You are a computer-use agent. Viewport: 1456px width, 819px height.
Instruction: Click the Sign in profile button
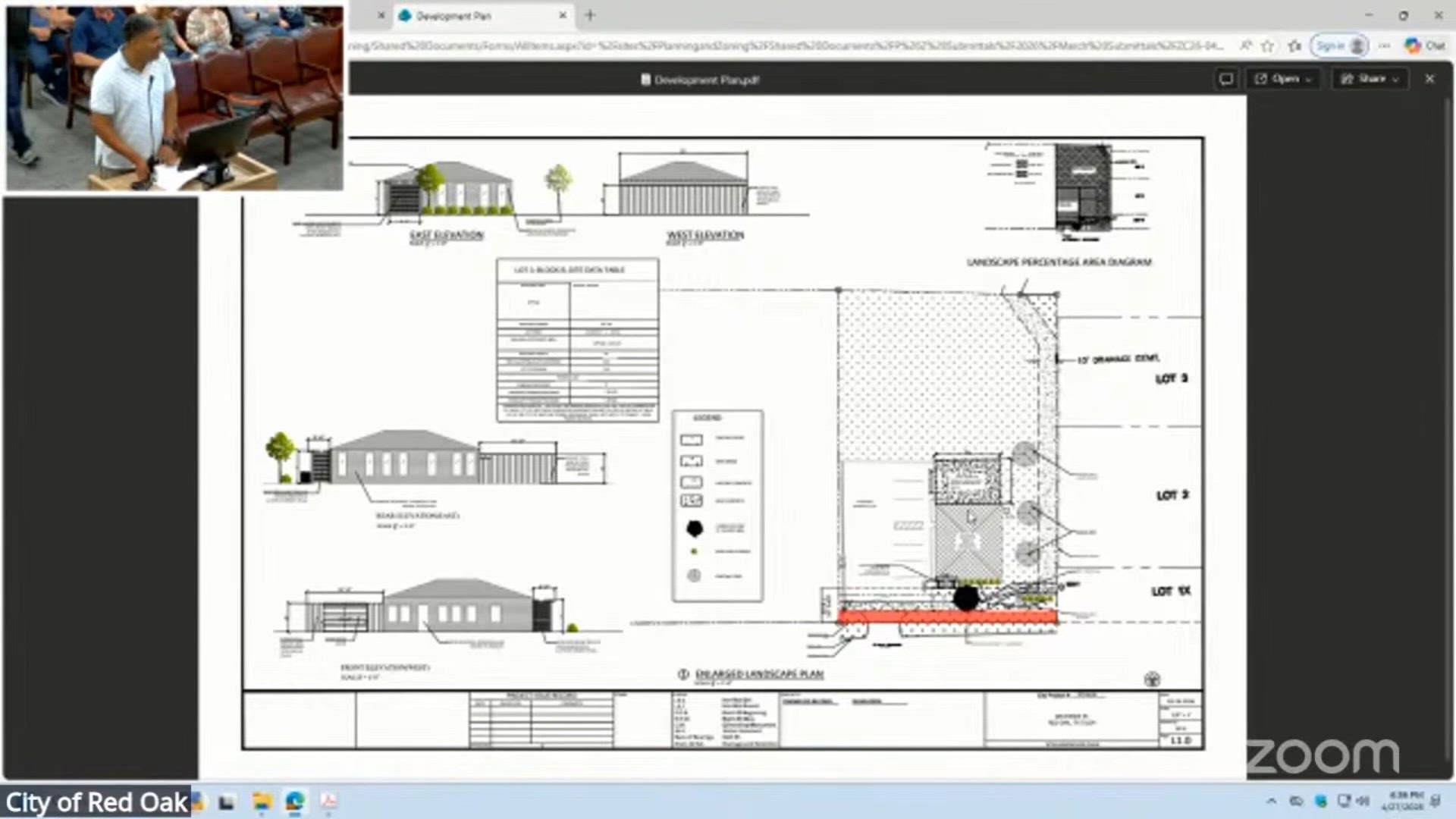[1340, 45]
